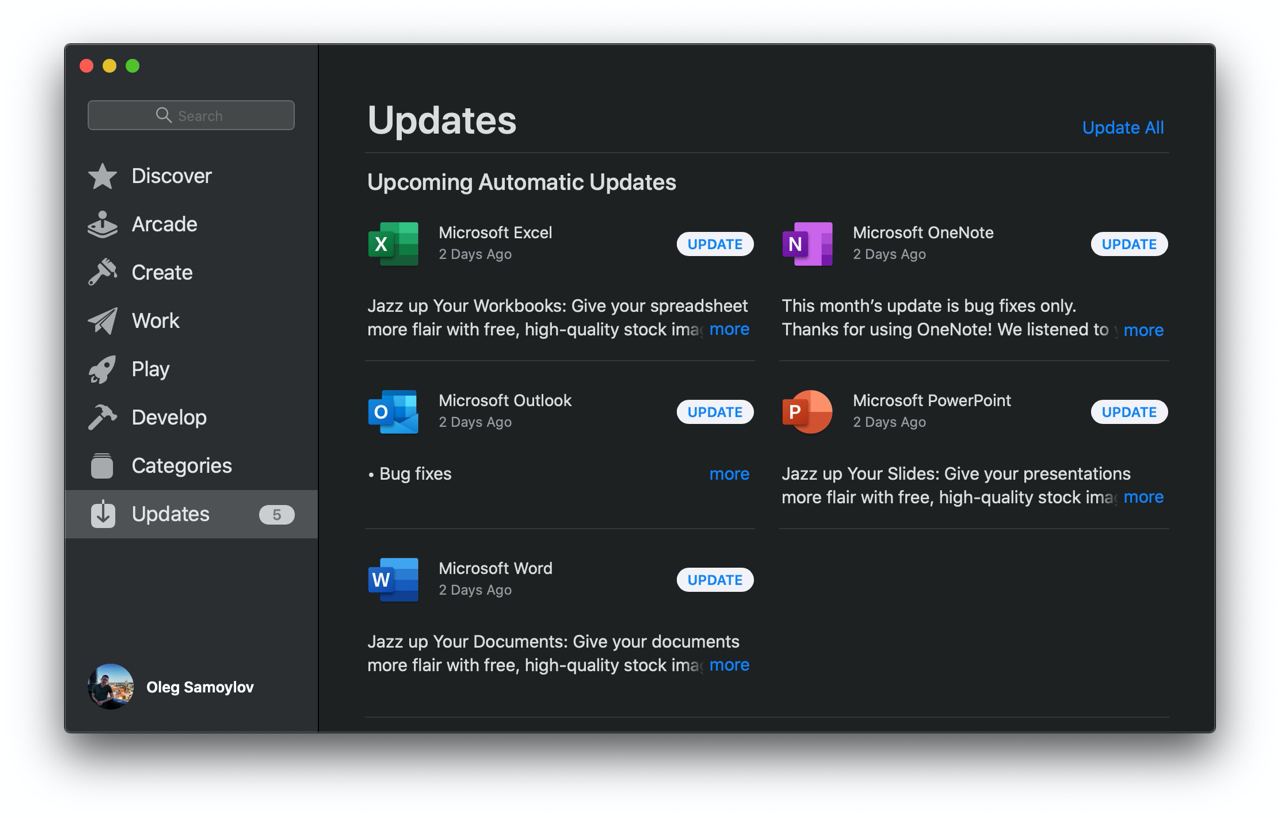Click the Updates download arrow icon

(x=102, y=514)
